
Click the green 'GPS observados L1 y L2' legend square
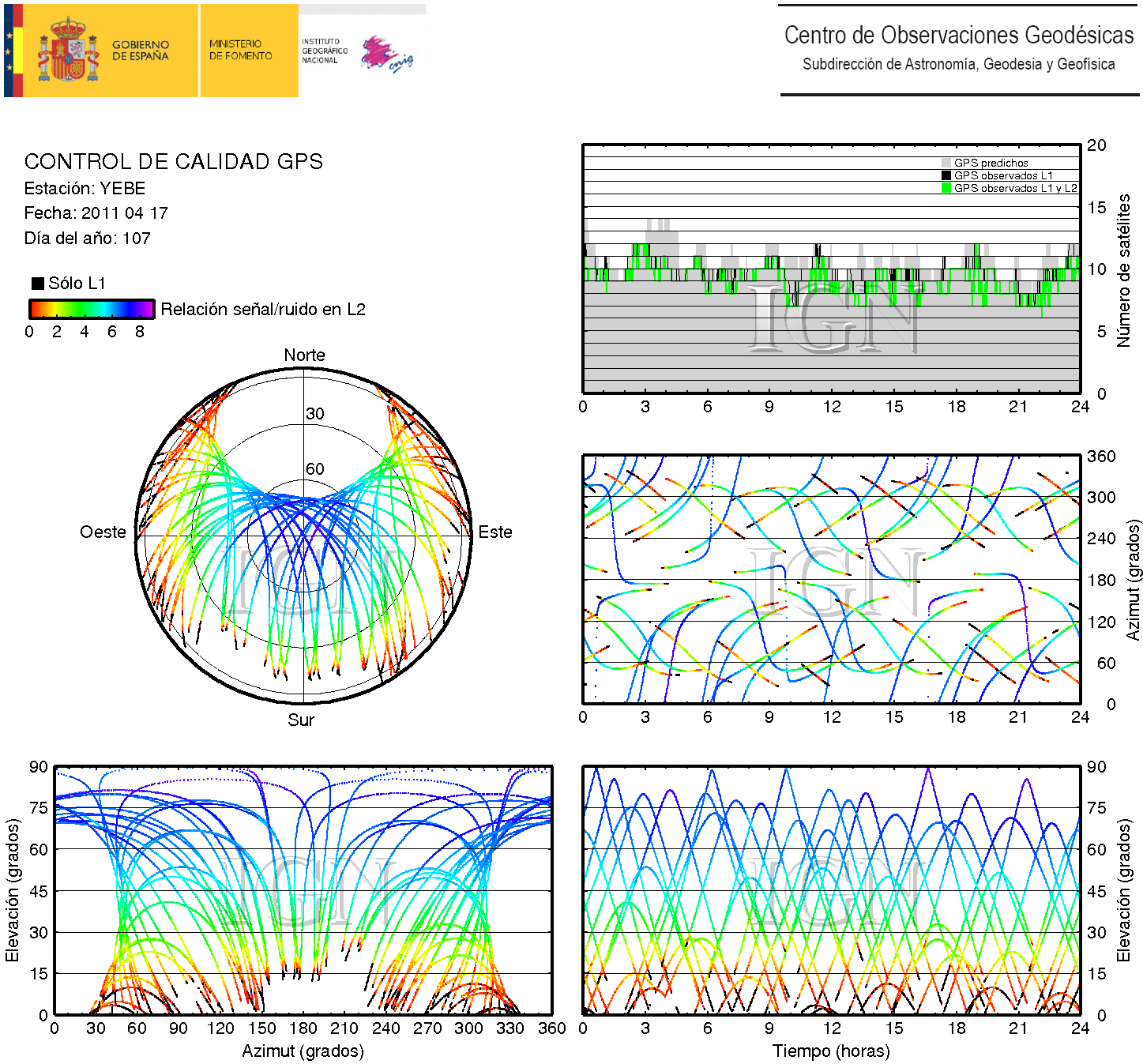click(x=946, y=188)
